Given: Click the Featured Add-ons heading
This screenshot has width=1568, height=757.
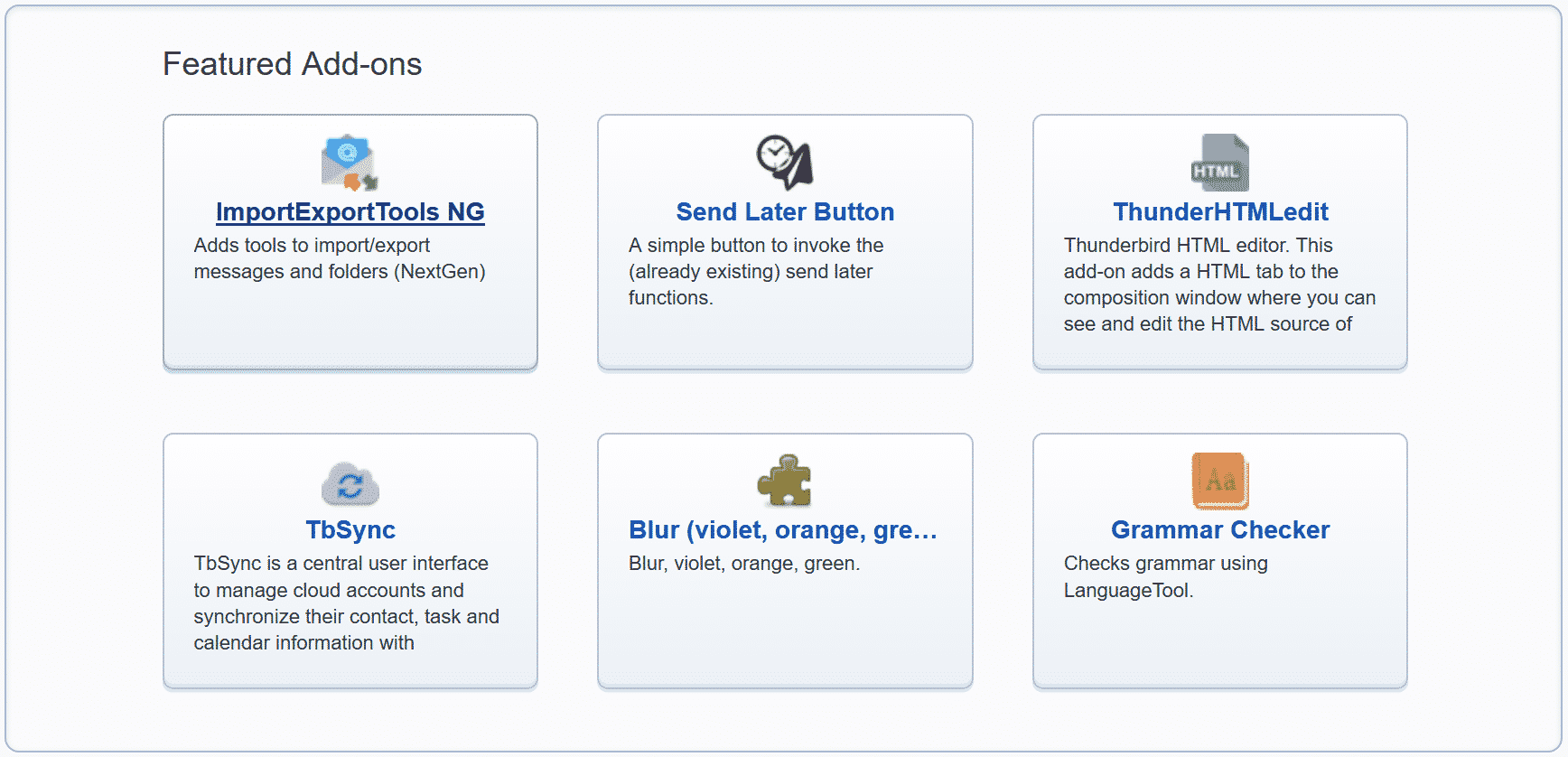Looking at the screenshot, I should tap(293, 64).
